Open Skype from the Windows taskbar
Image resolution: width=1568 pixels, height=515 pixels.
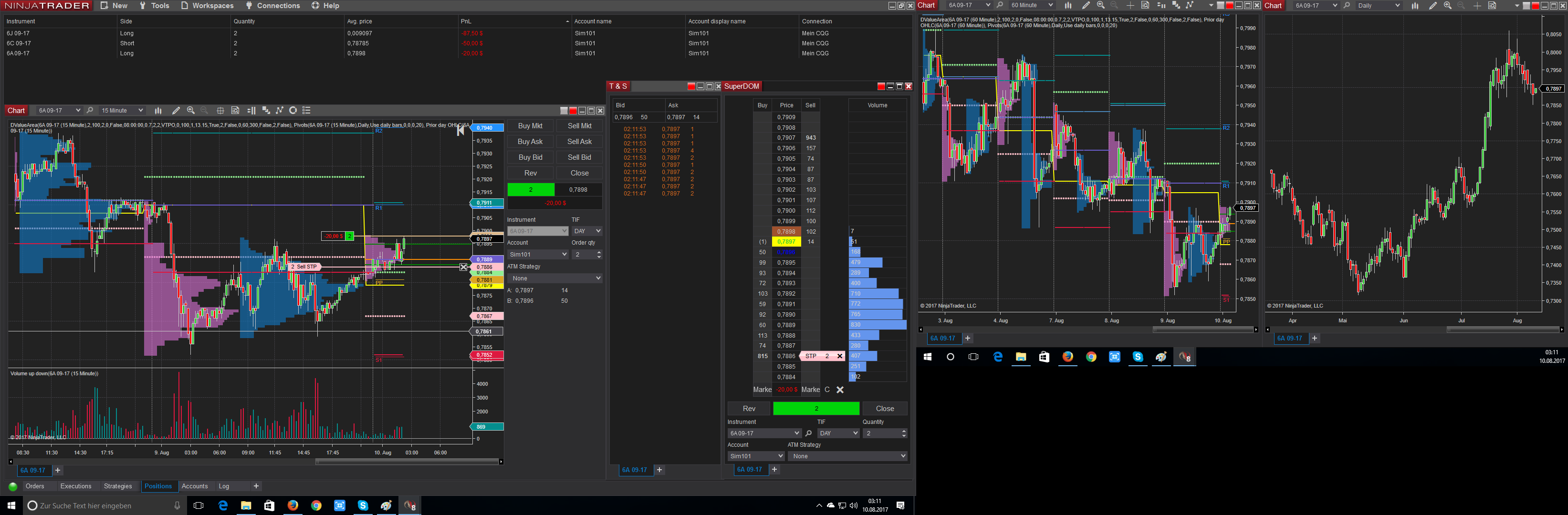coord(363,505)
